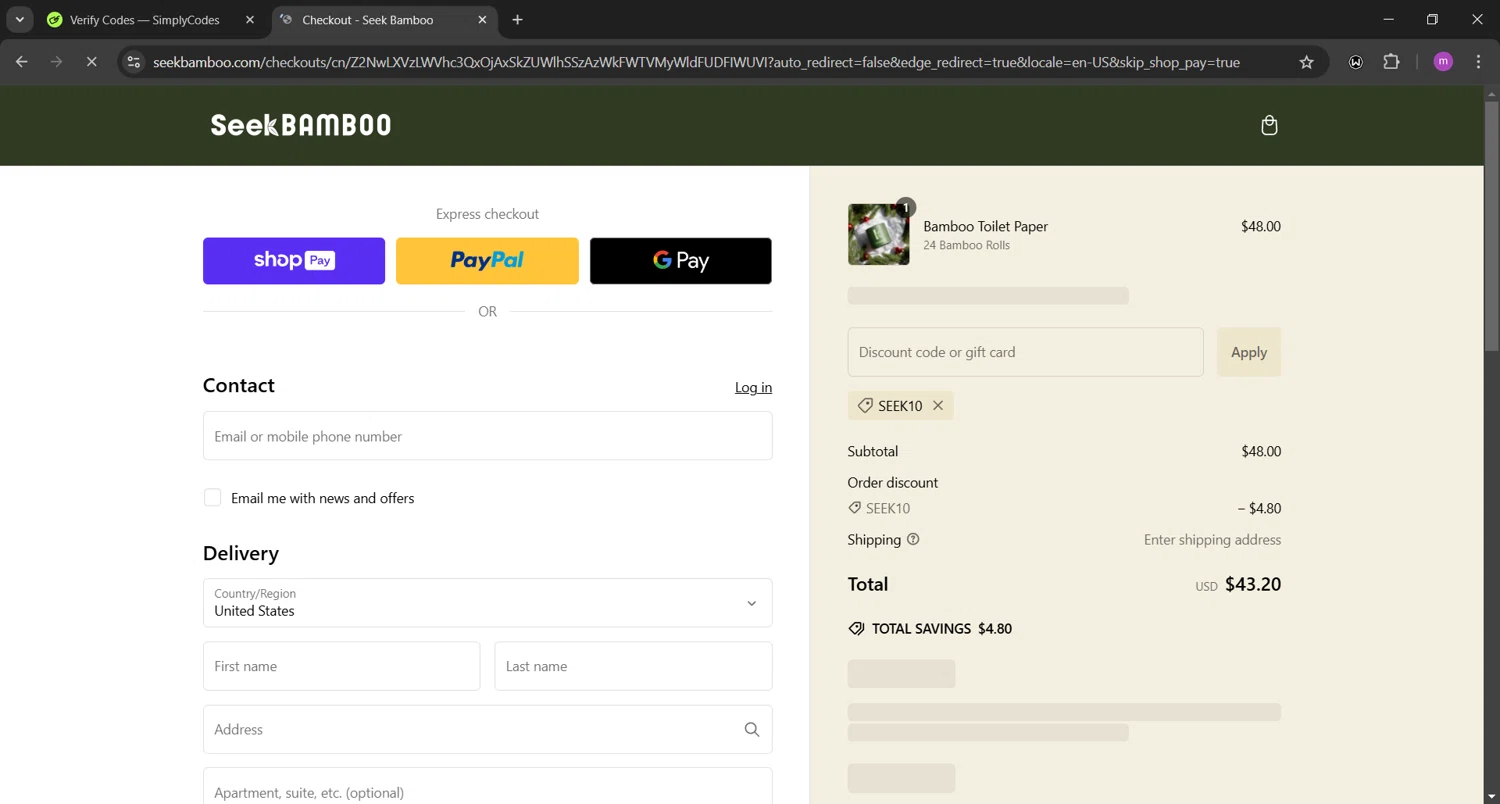Focus the Email or mobile phone number field
The image size is (1500, 804).
point(487,436)
